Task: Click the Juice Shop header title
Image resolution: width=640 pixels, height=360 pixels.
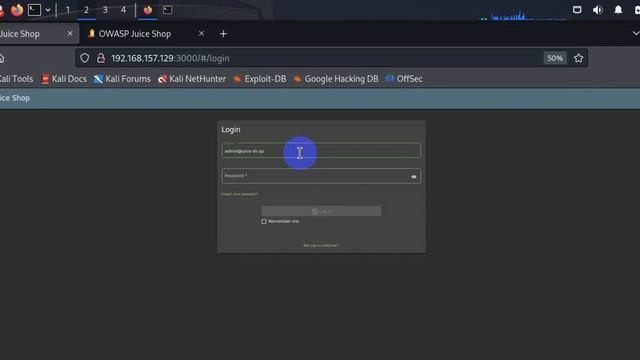Action: click(15, 98)
